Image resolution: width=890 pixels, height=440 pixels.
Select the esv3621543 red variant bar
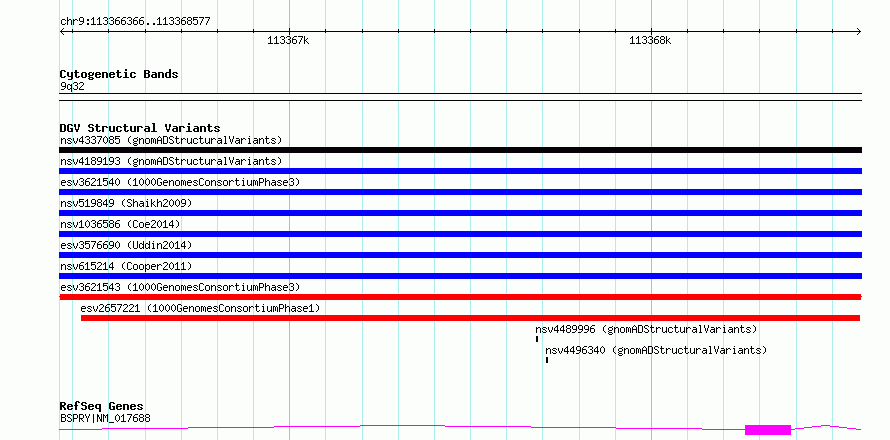tap(460, 297)
